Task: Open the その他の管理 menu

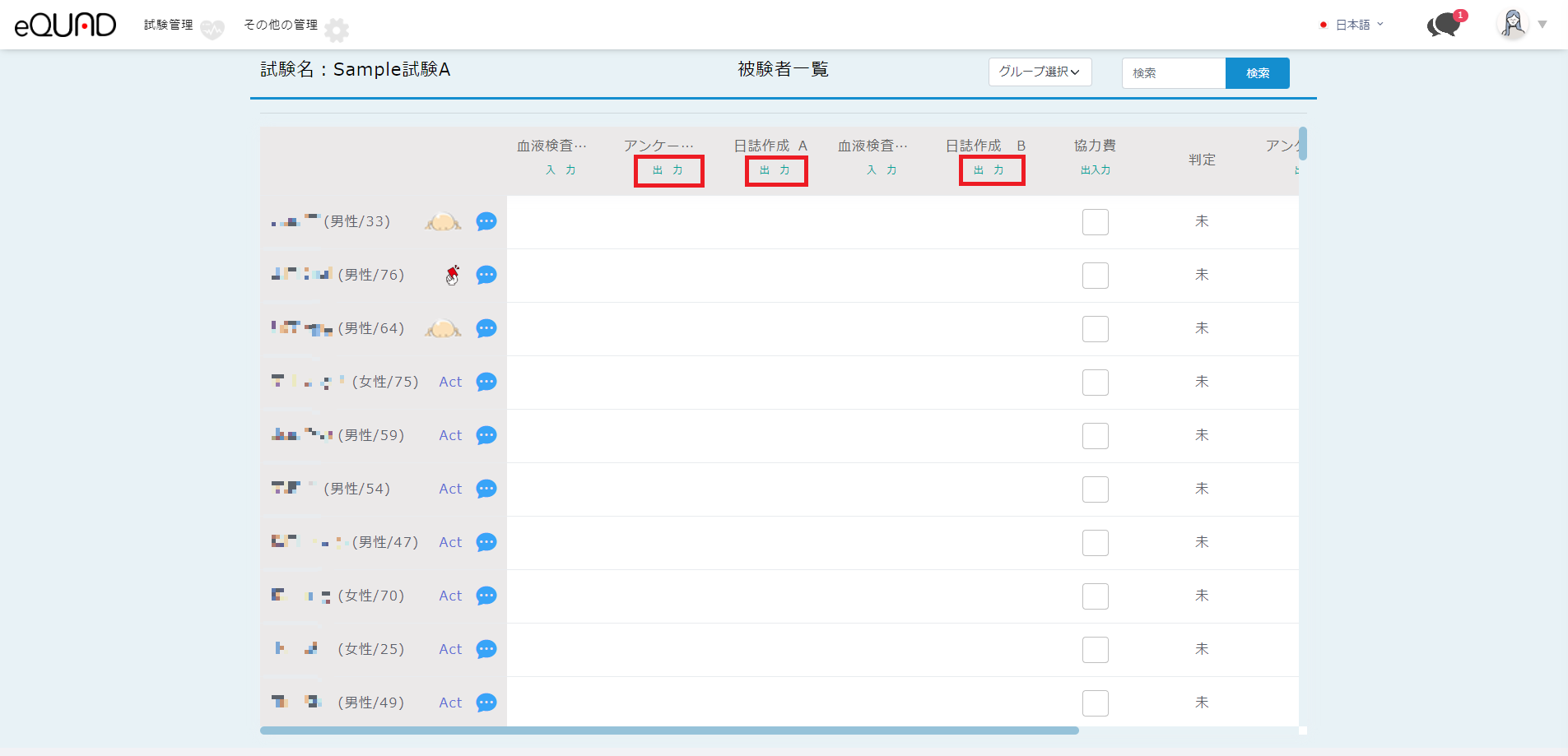Action: [281, 25]
